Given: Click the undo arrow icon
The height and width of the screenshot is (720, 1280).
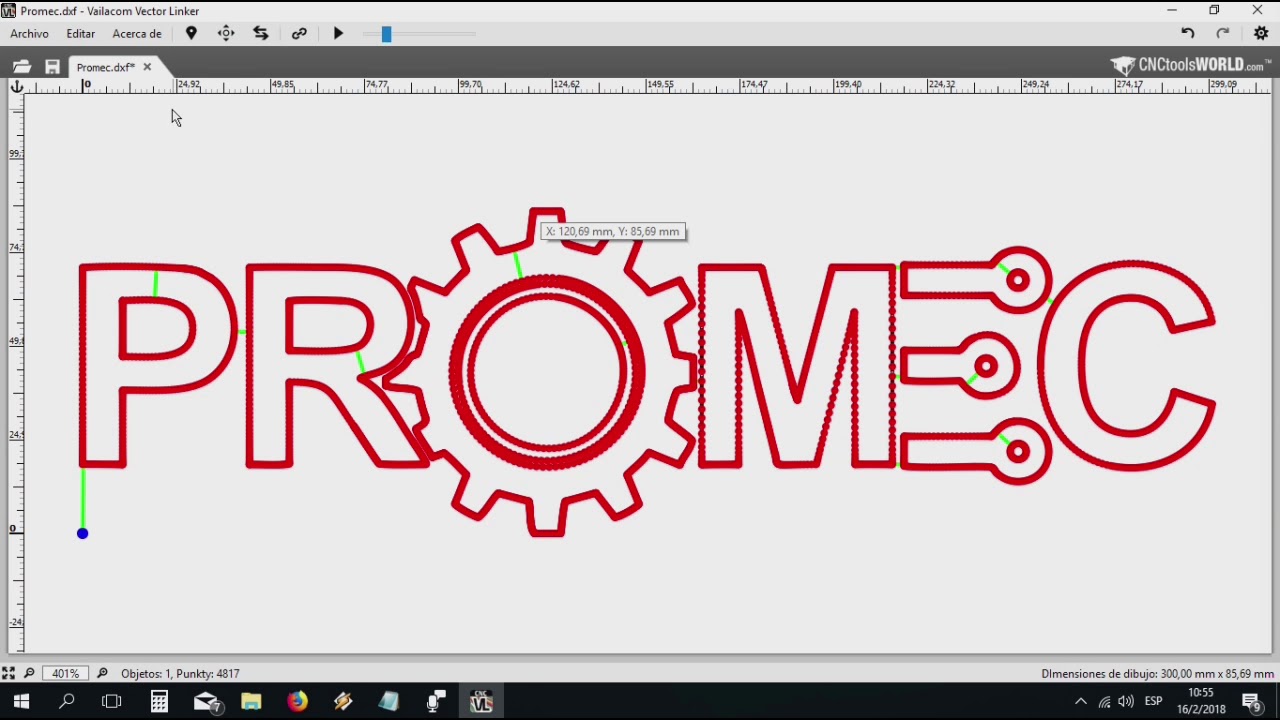Looking at the screenshot, I should pos(1187,33).
